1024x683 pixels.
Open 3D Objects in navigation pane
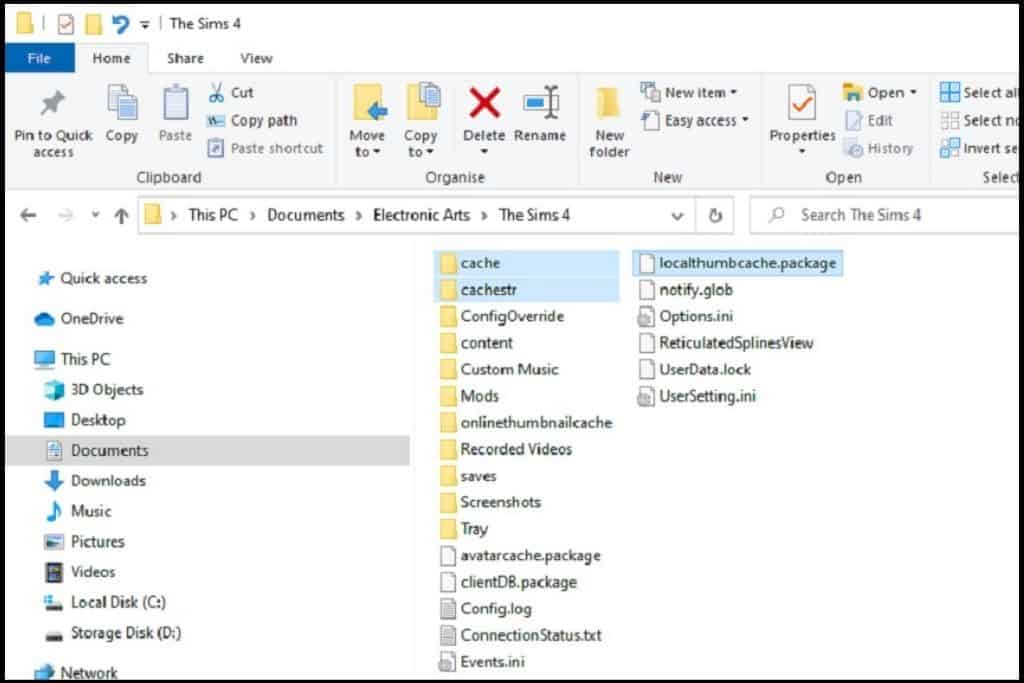[x=93, y=390]
